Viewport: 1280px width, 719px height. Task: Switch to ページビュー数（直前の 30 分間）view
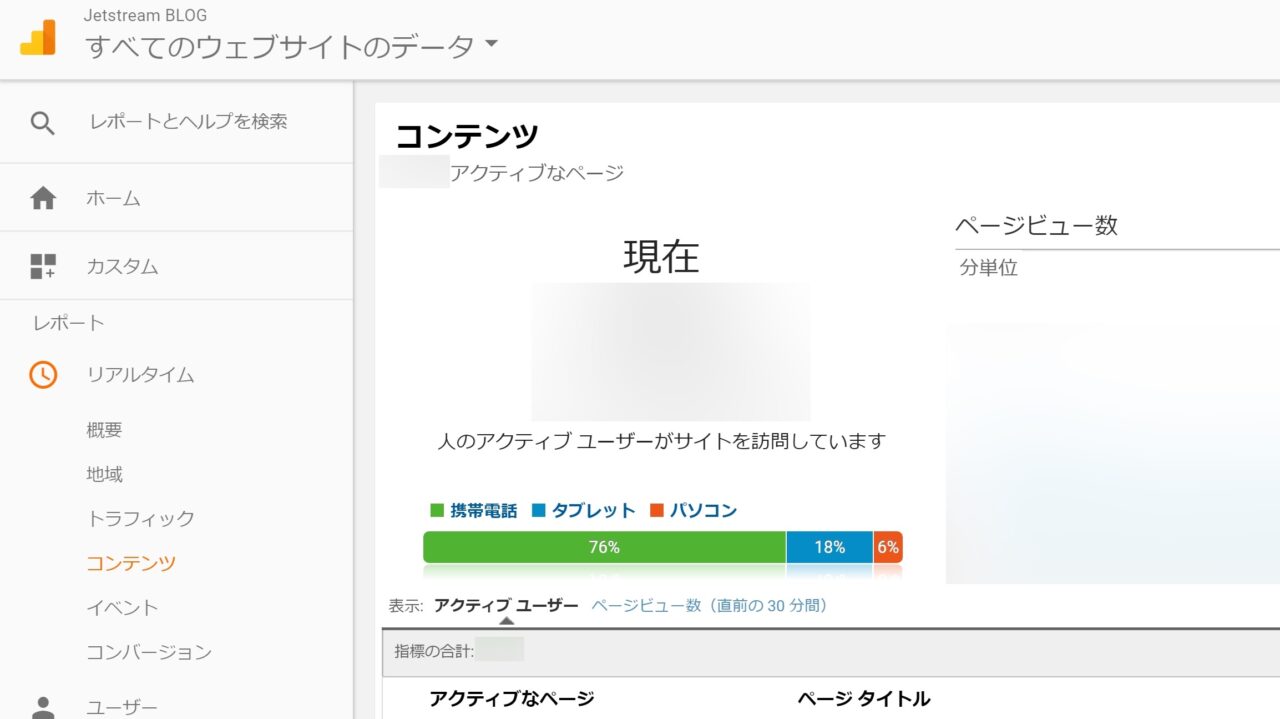(x=709, y=605)
